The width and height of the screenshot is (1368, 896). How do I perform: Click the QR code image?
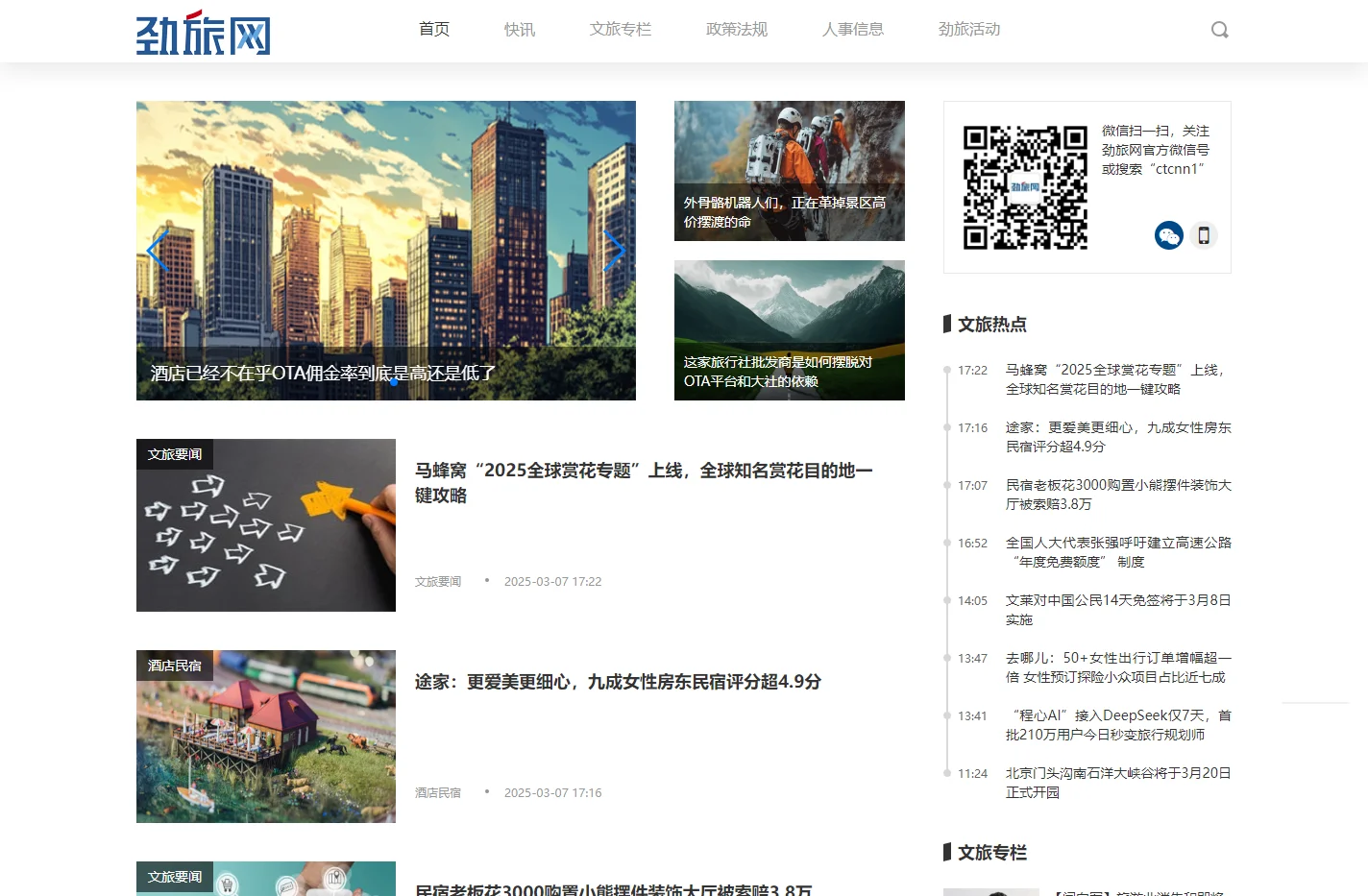coord(1026,187)
